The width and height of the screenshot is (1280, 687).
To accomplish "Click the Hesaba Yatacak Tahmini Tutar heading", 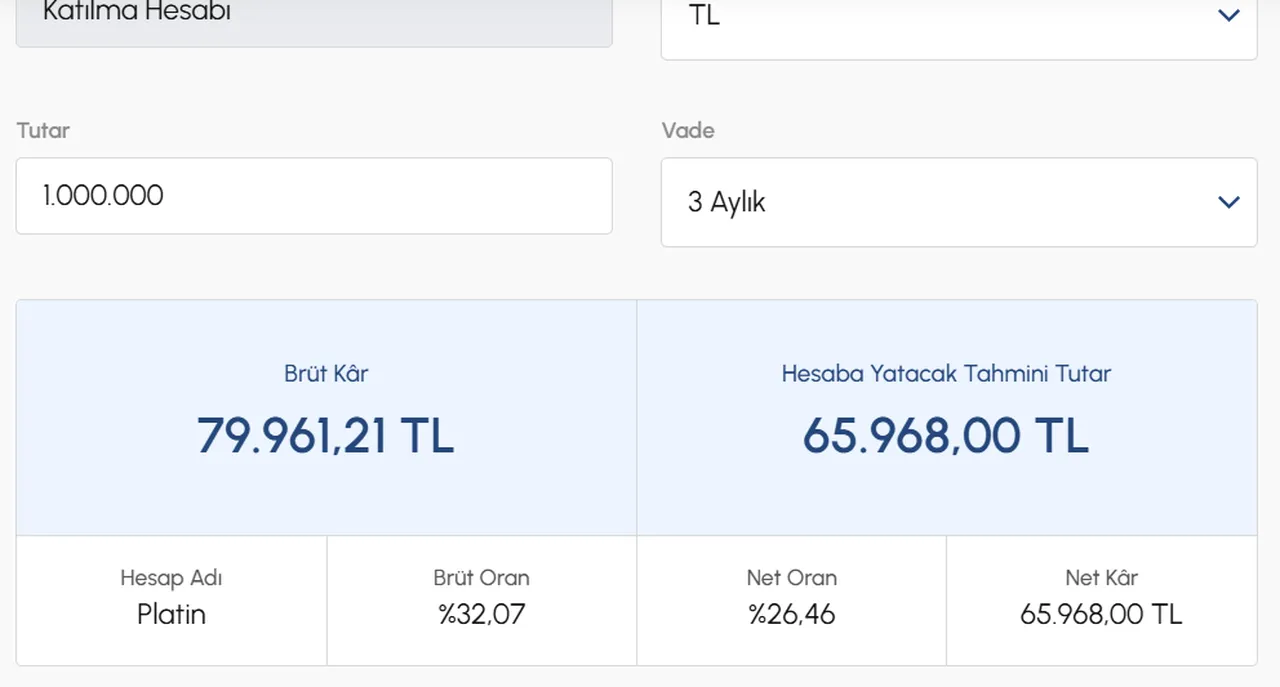I will point(946,374).
